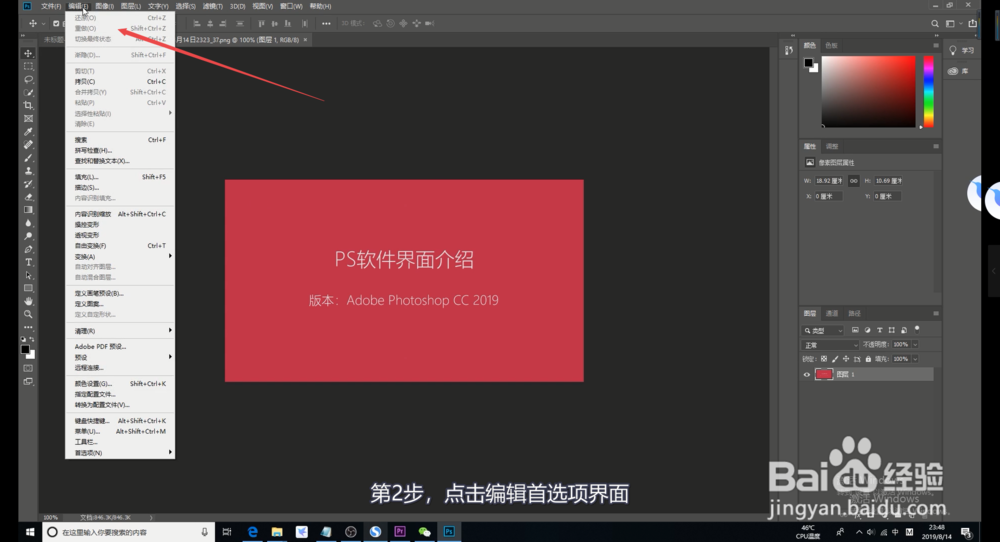
Task: Open the 学习 Learn panel button
Action: pos(962,50)
